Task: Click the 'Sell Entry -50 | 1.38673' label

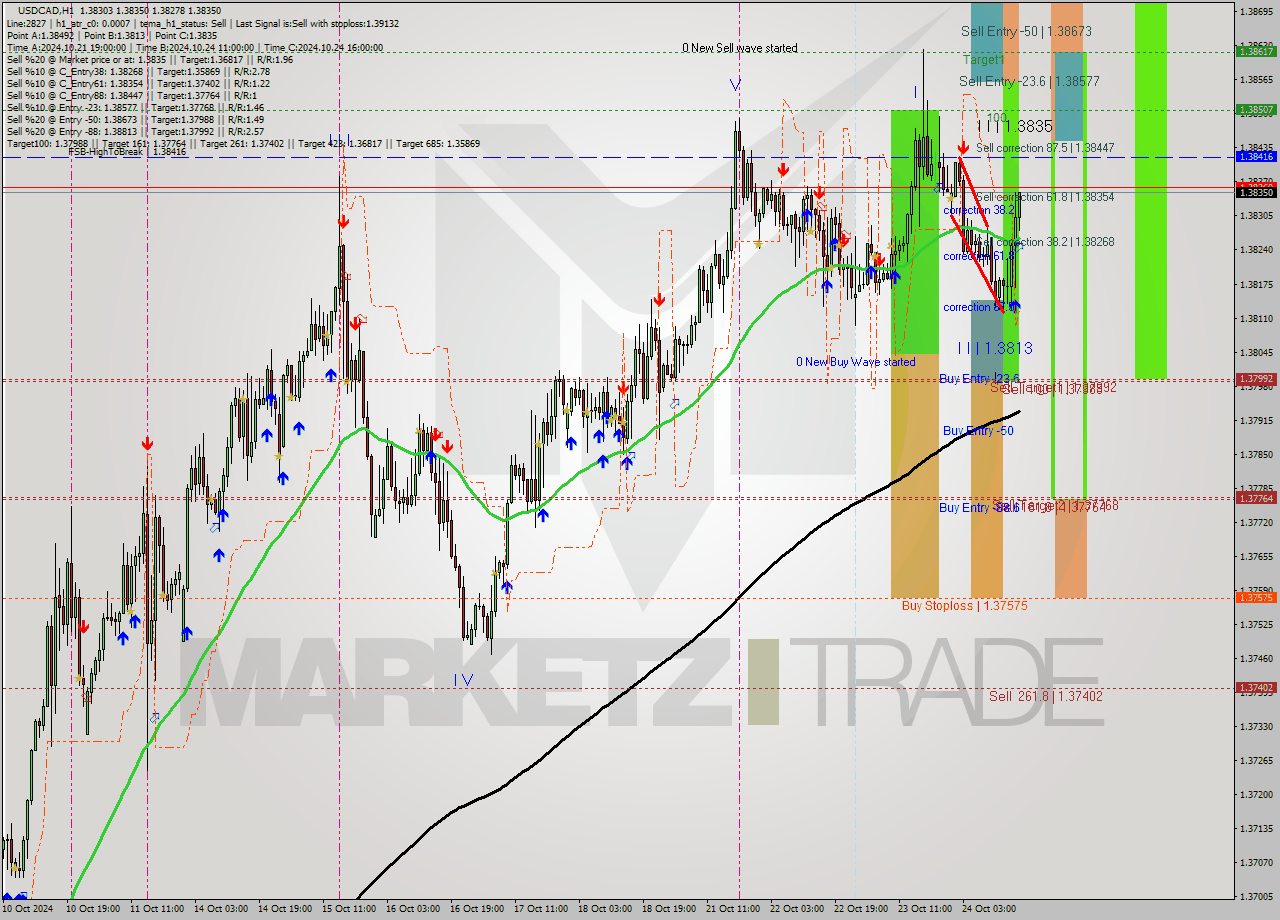Action: (1026, 31)
